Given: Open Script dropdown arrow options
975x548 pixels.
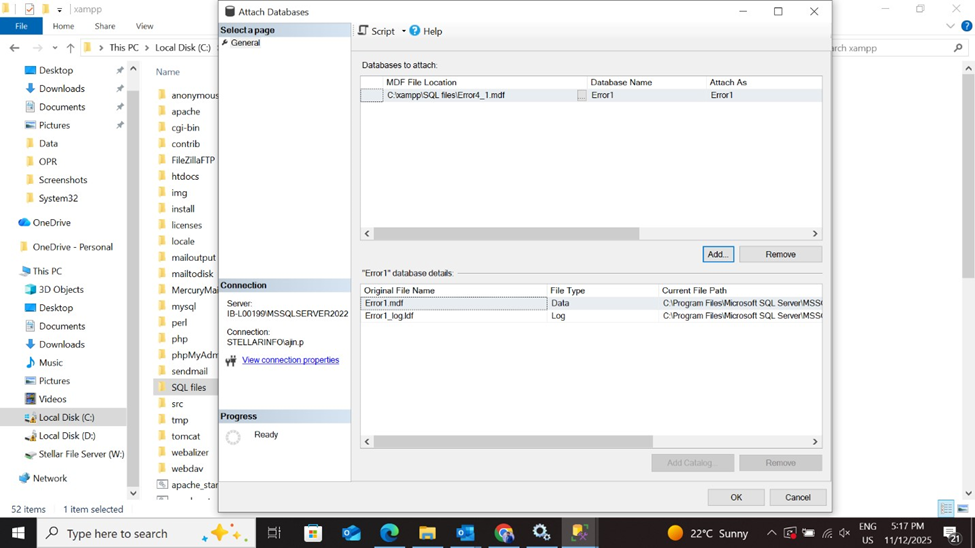Looking at the screenshot, I should pyautogui.click(x=404, y=31).
